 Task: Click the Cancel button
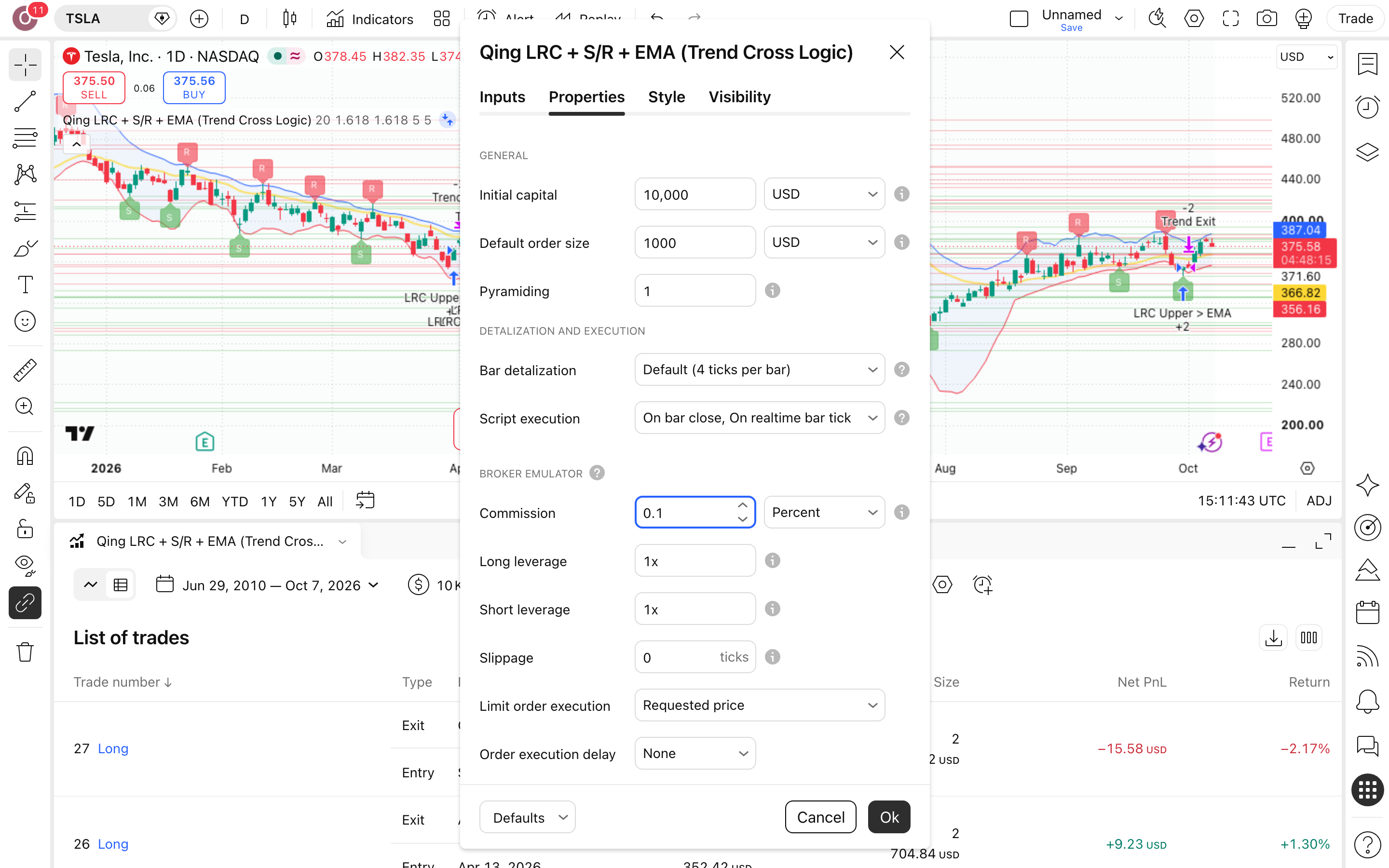(821, 817)
